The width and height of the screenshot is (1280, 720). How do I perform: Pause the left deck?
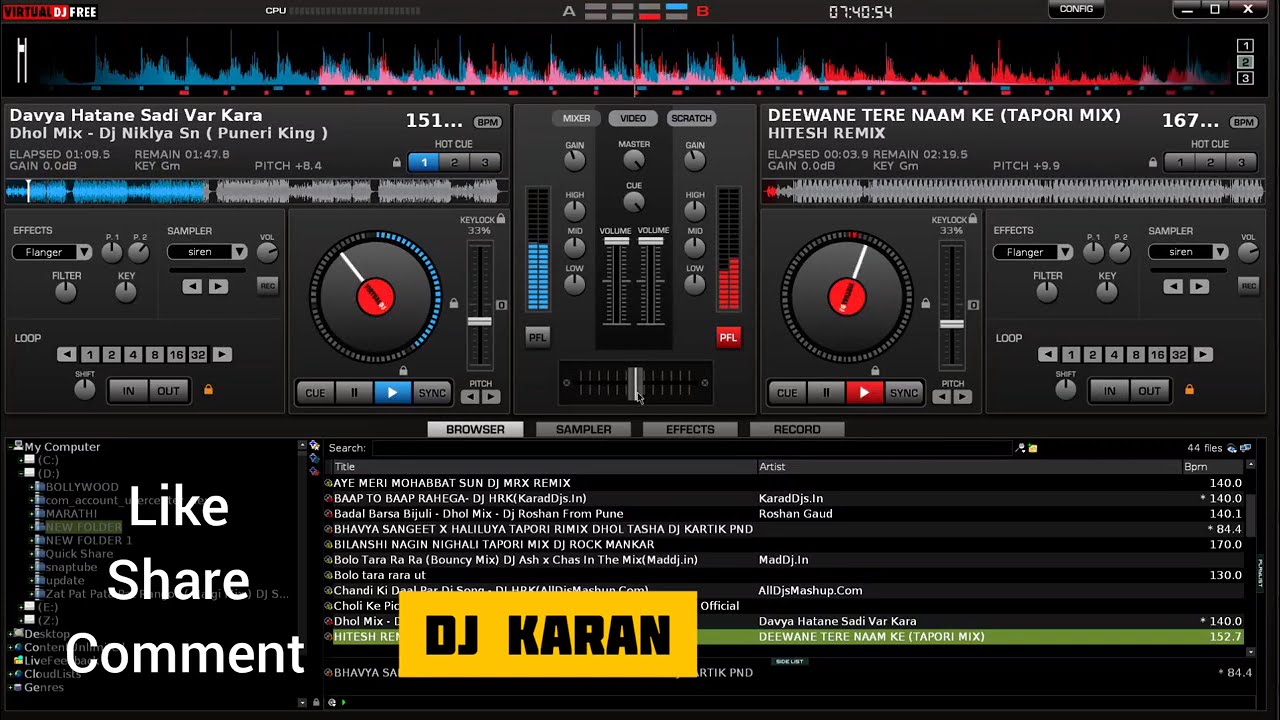pos(354,393)
